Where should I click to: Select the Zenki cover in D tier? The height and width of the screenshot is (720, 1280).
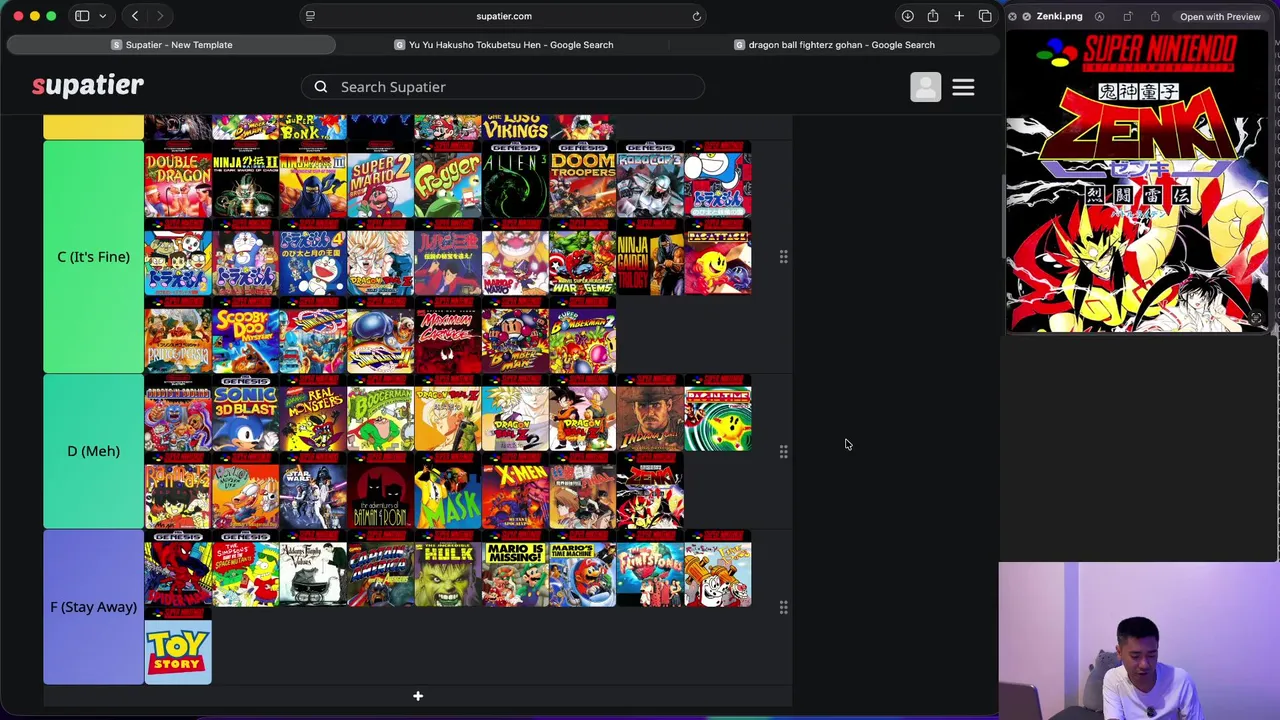coord(650,490)
